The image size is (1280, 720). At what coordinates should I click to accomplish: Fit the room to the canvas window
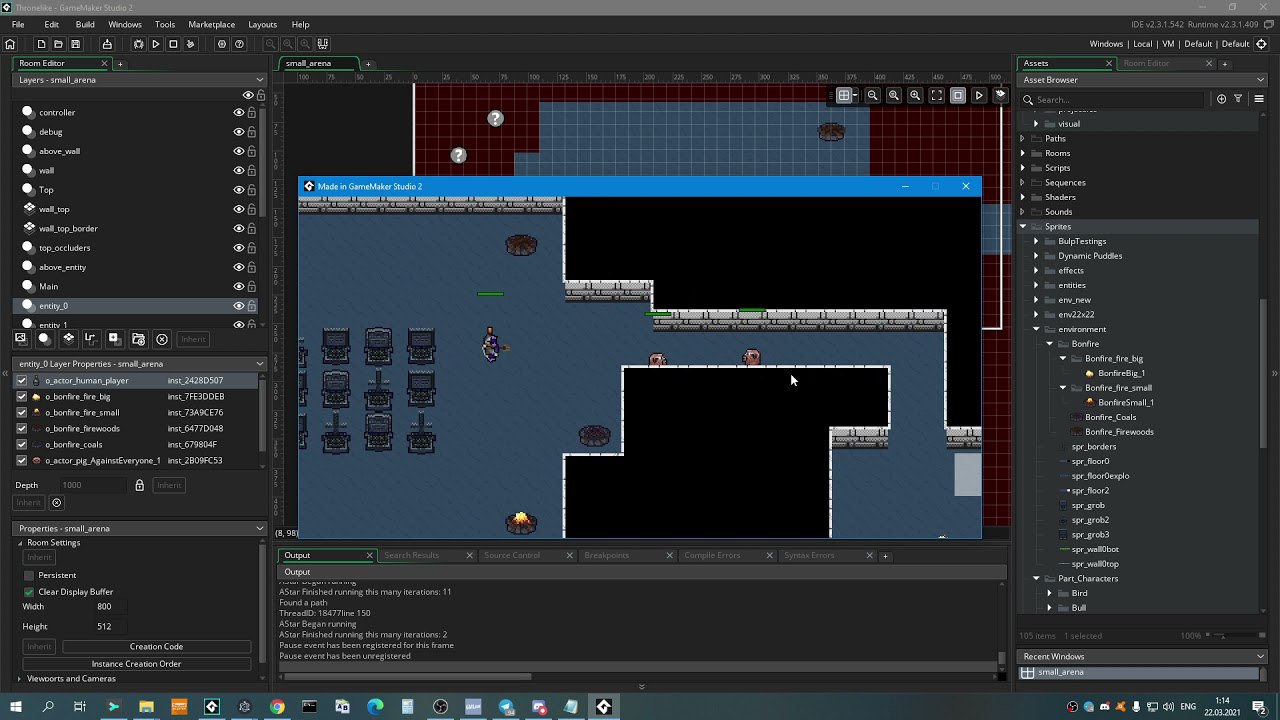(936, 95)
